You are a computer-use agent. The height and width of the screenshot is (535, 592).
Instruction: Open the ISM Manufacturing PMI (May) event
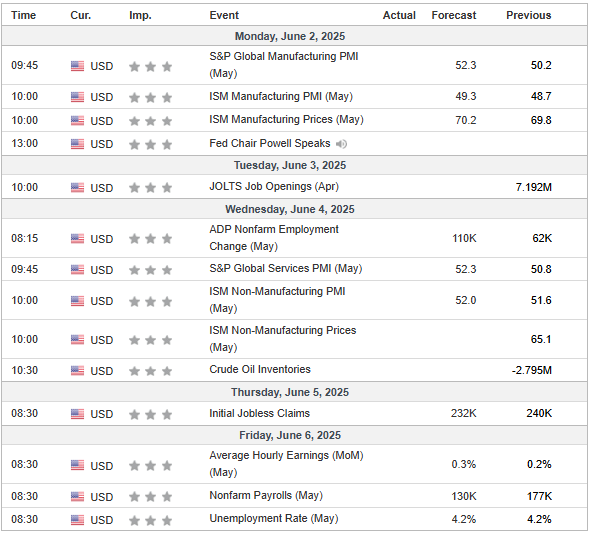coord(281,97)
